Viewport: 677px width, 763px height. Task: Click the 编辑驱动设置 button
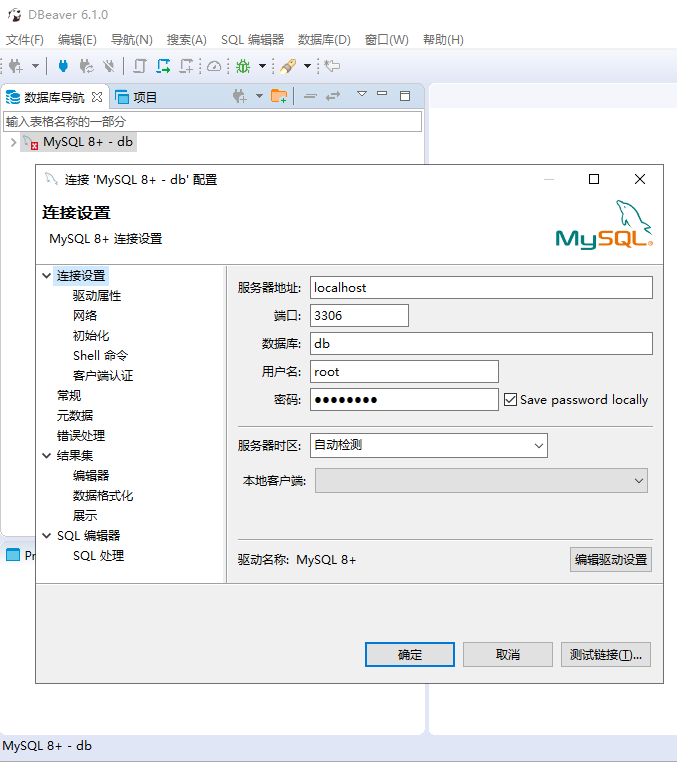coord(611,560)
